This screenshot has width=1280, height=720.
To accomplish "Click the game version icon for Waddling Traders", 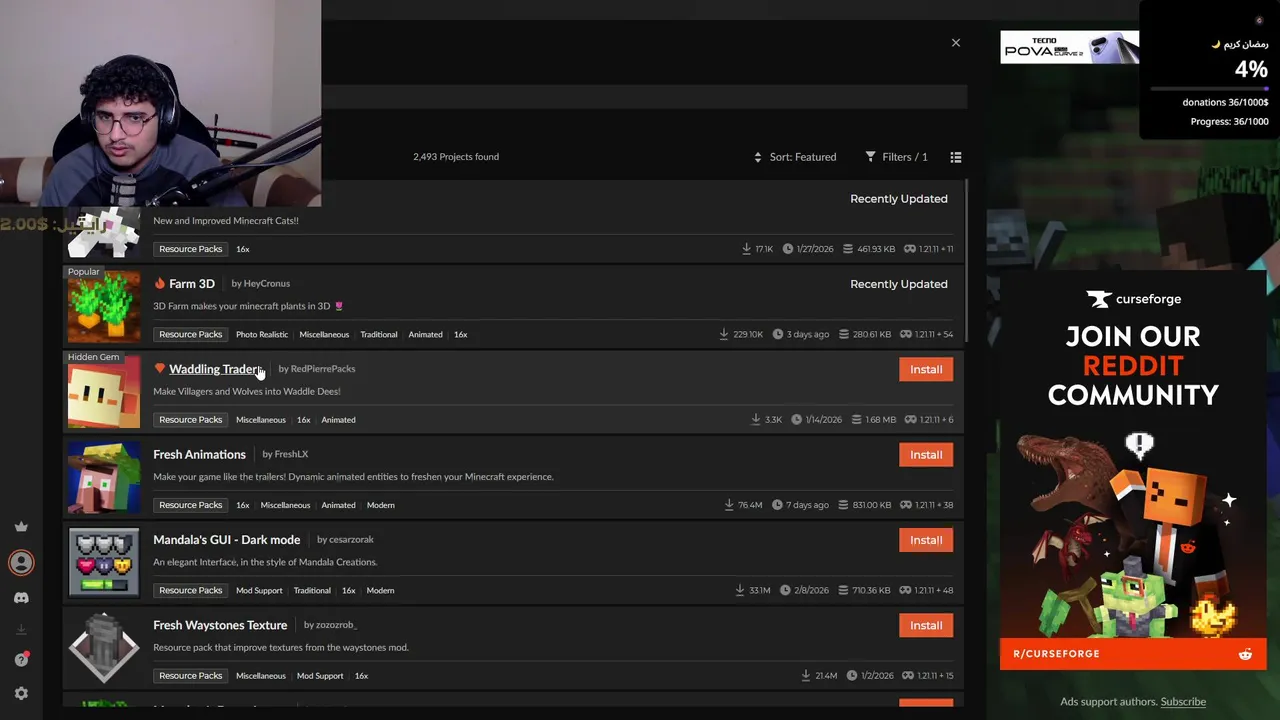I will pyautogui.click(x=910, y=420).
